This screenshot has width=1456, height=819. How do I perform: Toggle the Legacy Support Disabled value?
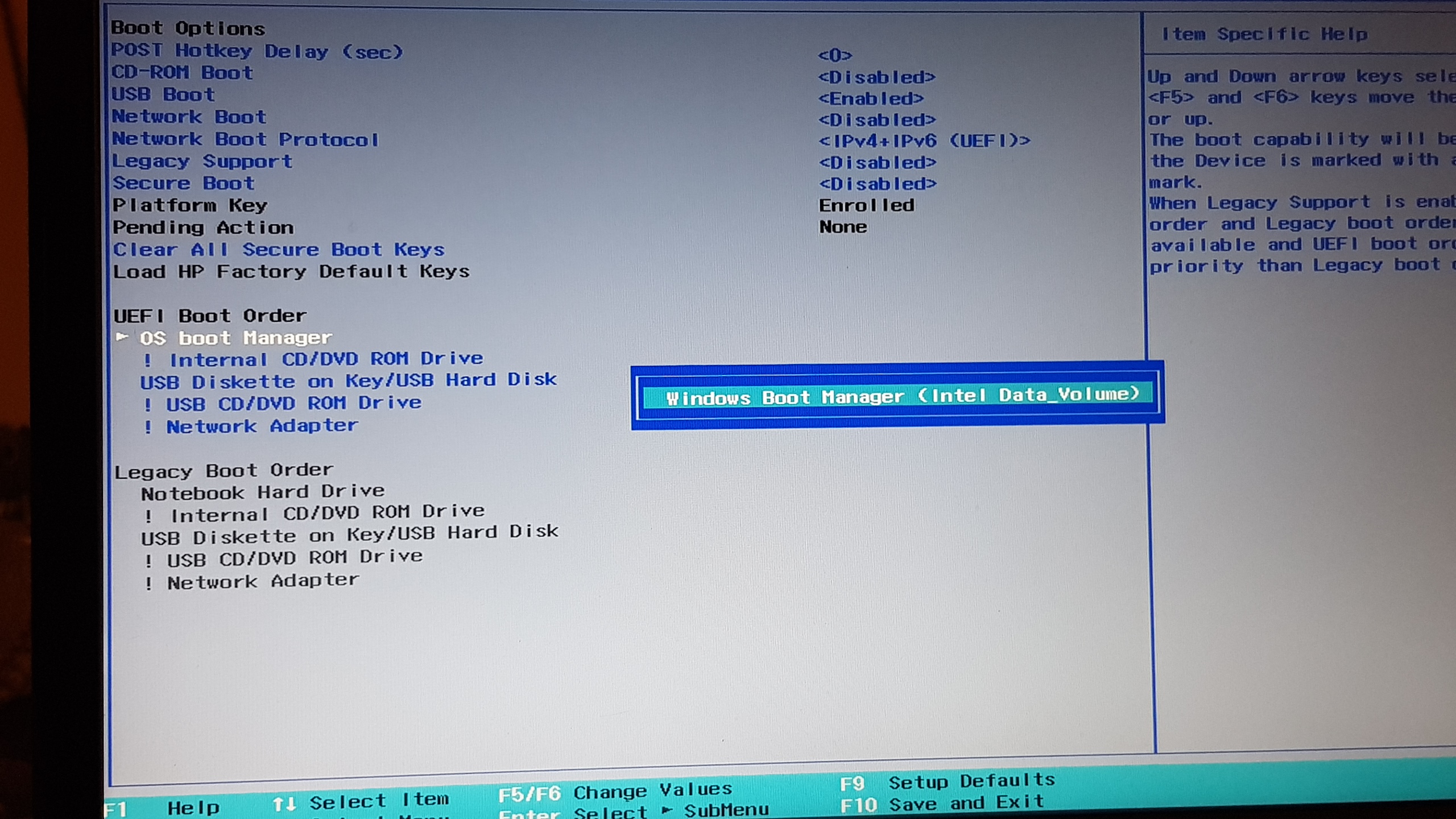coord(877,163)
